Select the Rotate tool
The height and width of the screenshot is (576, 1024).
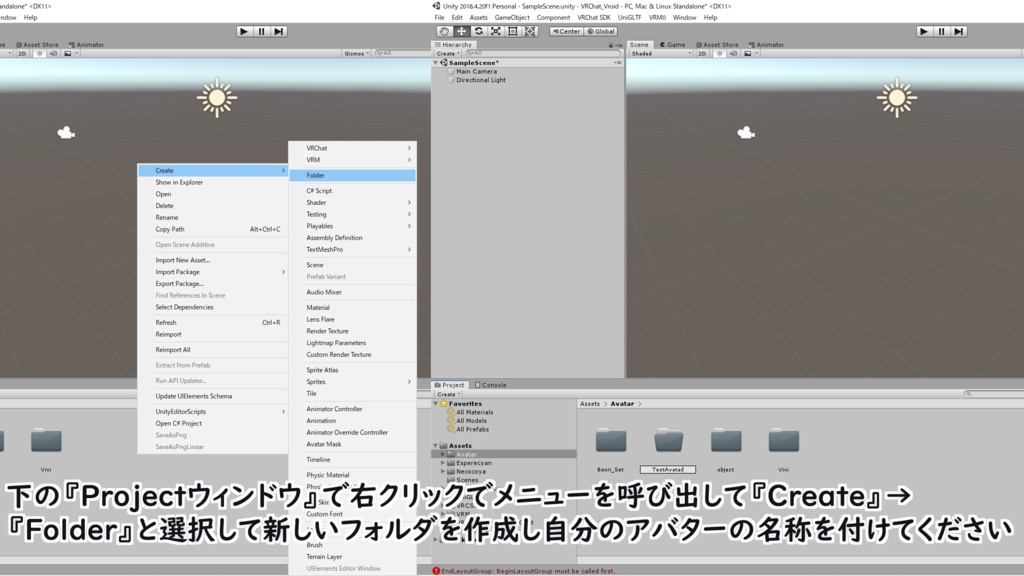click(x=478, y=31)
